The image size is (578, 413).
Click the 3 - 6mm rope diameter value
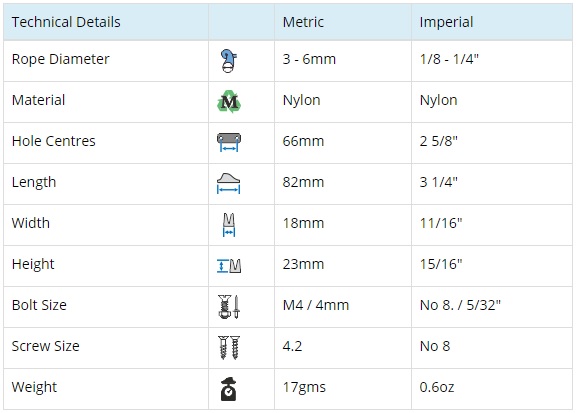(x=309, y=59)
